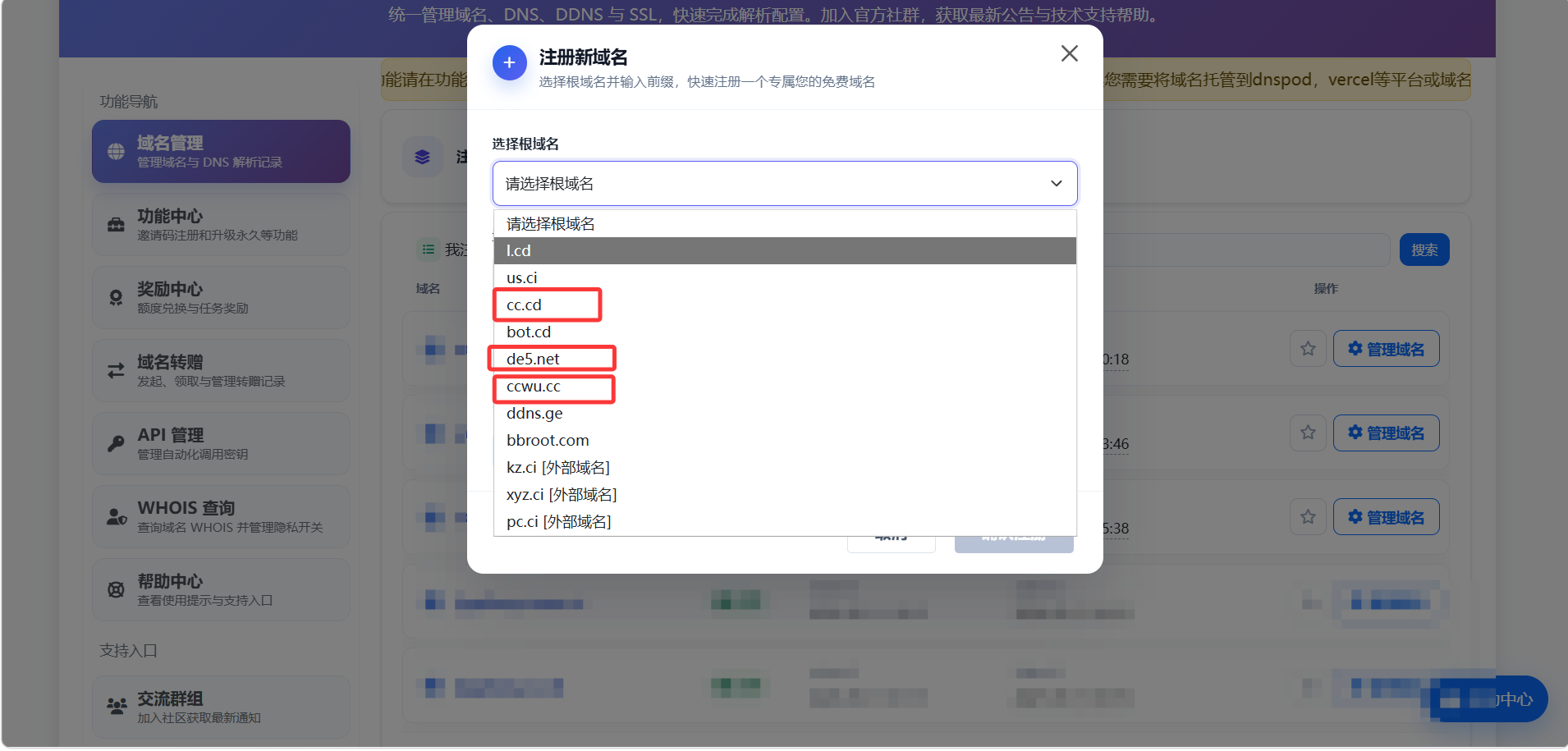
Task: Click 管理域名 in the 5:38 row
Action: tap(1386, 517)
